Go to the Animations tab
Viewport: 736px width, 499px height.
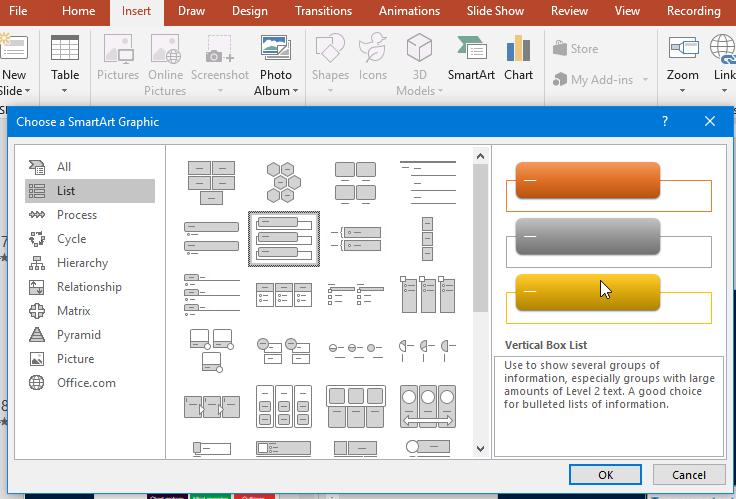409,11
